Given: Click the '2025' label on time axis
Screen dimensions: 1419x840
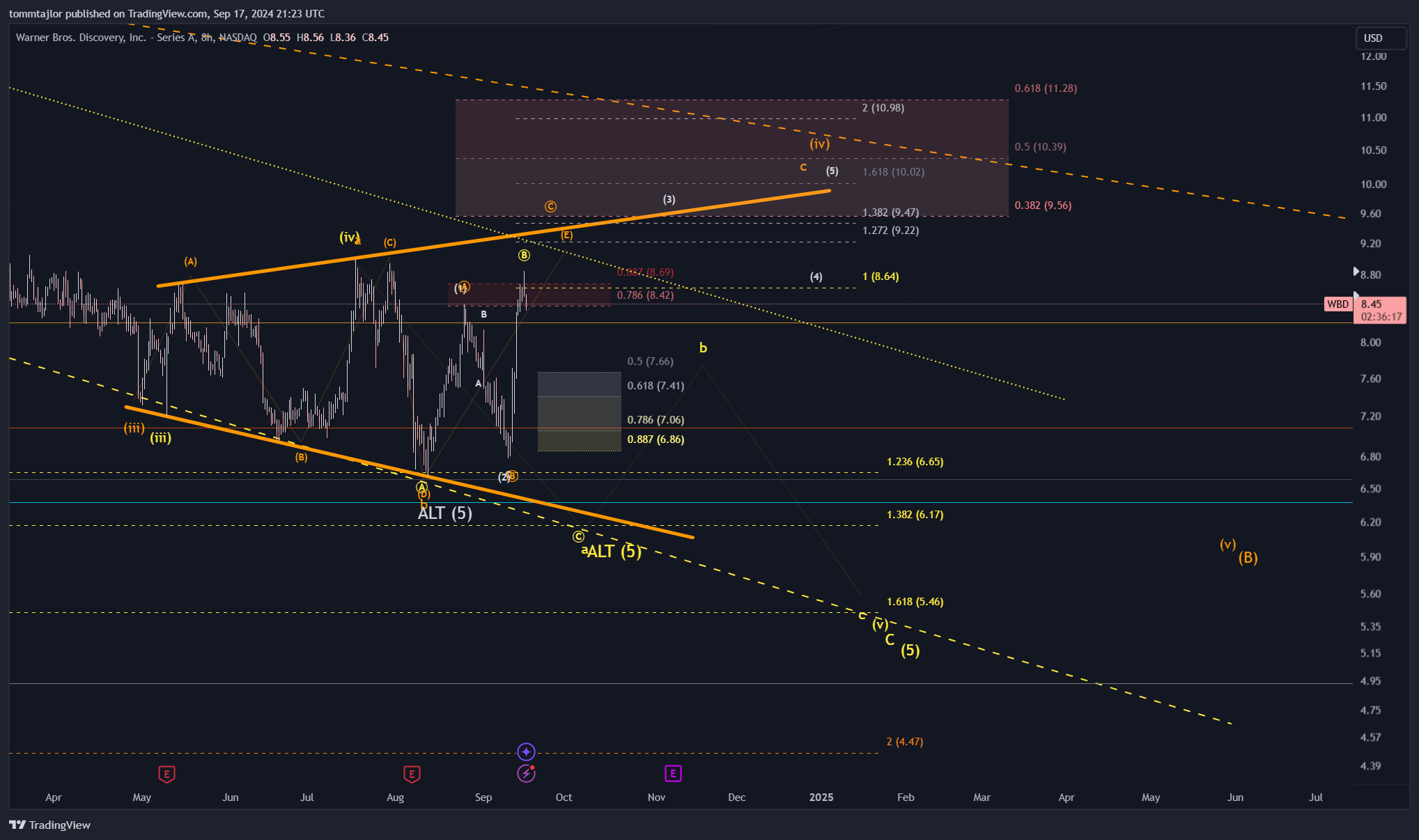Looking at the screenshot, I should (821, 798).
